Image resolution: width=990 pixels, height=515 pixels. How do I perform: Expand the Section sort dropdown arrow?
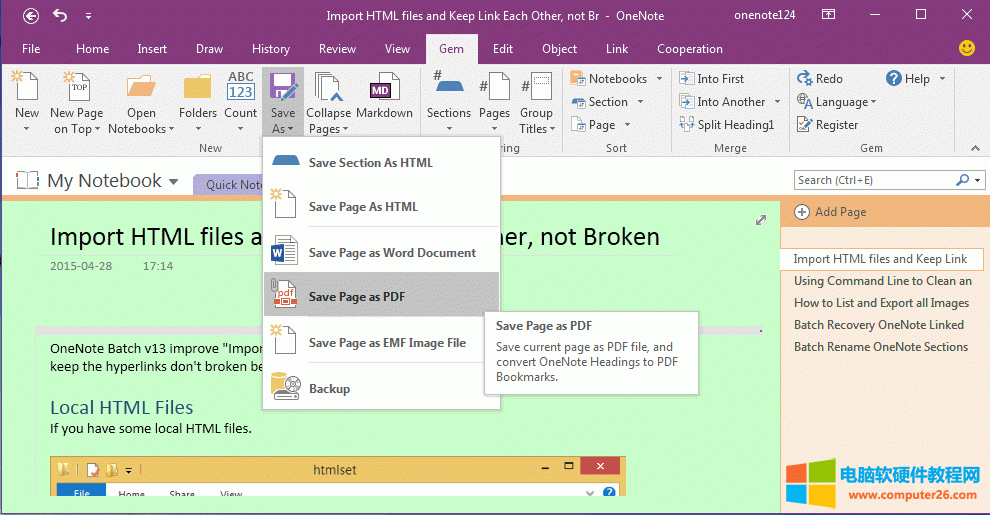point(640,102)
